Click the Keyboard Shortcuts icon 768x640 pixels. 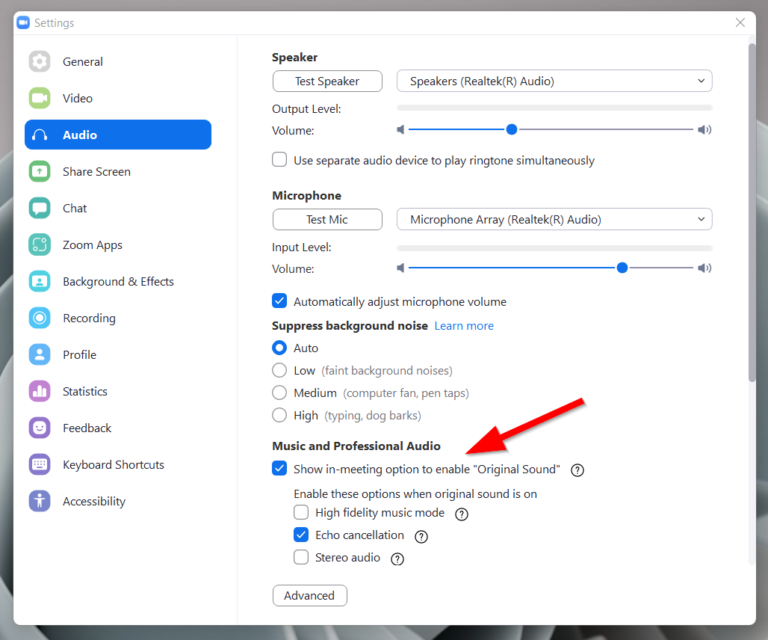tap(40, 464)
